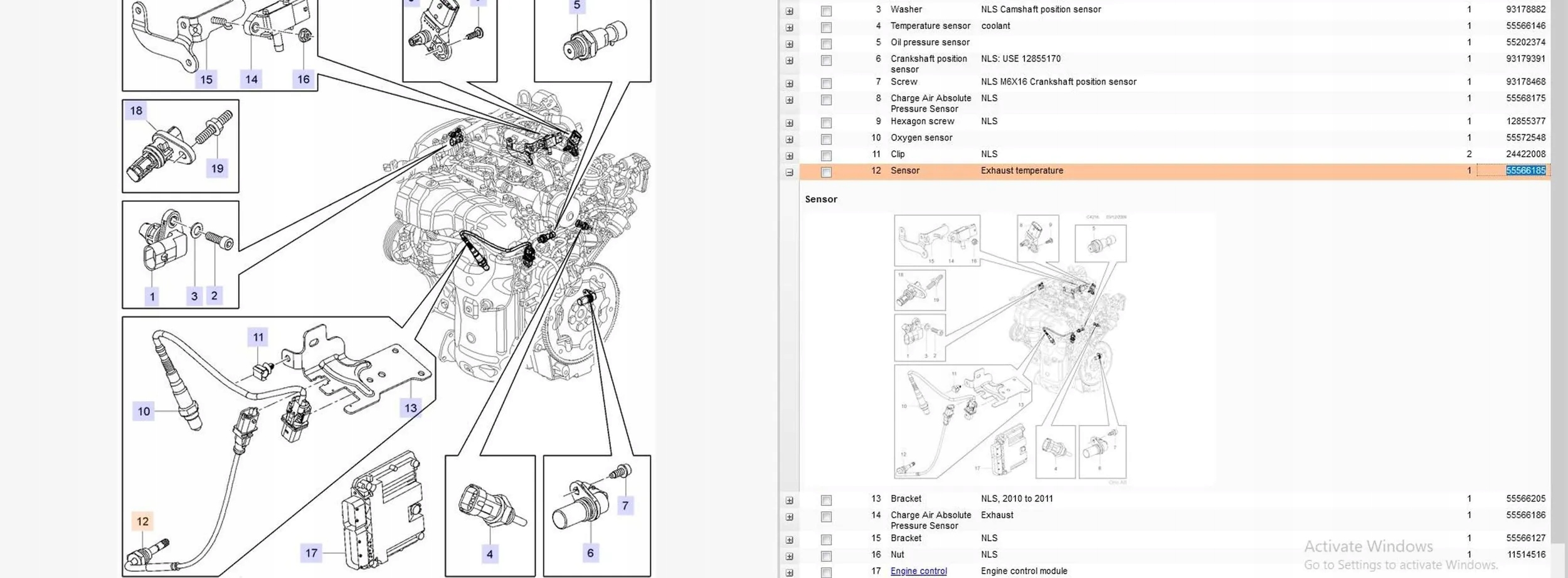Select callout 10 beside the oxygen sensor
The image size is (1568, 578).
pyautogui.click(x=144, y=411)
